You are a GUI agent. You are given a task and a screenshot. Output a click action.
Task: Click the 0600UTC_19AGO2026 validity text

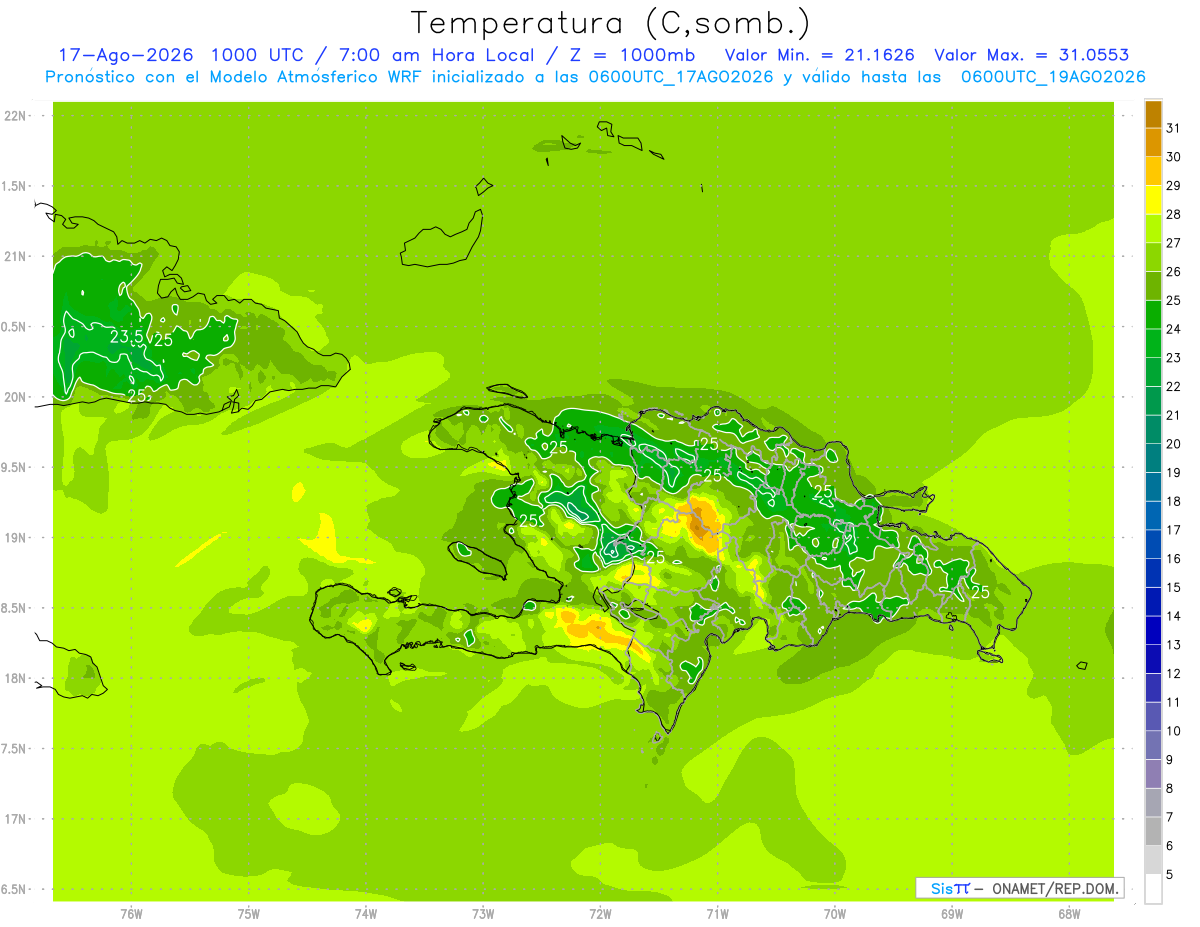point(1053,77)
